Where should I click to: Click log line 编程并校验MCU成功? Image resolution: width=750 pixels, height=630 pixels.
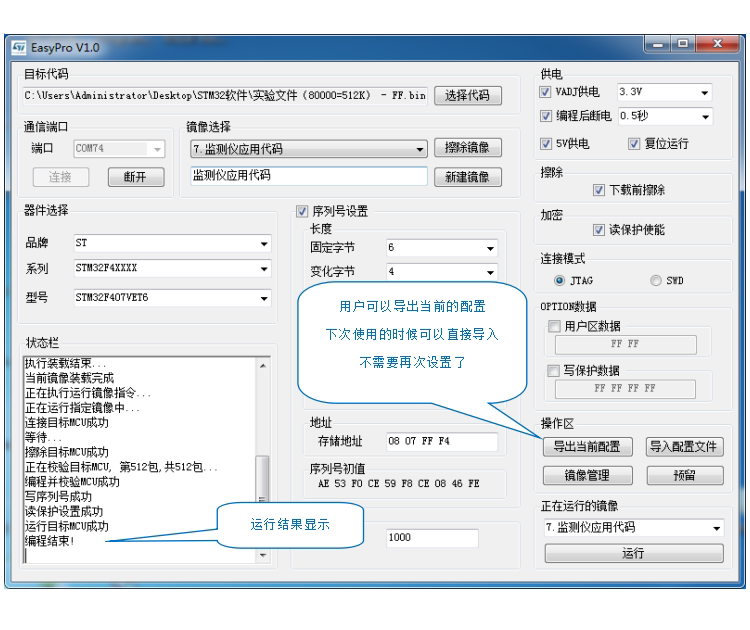(72, 482)
